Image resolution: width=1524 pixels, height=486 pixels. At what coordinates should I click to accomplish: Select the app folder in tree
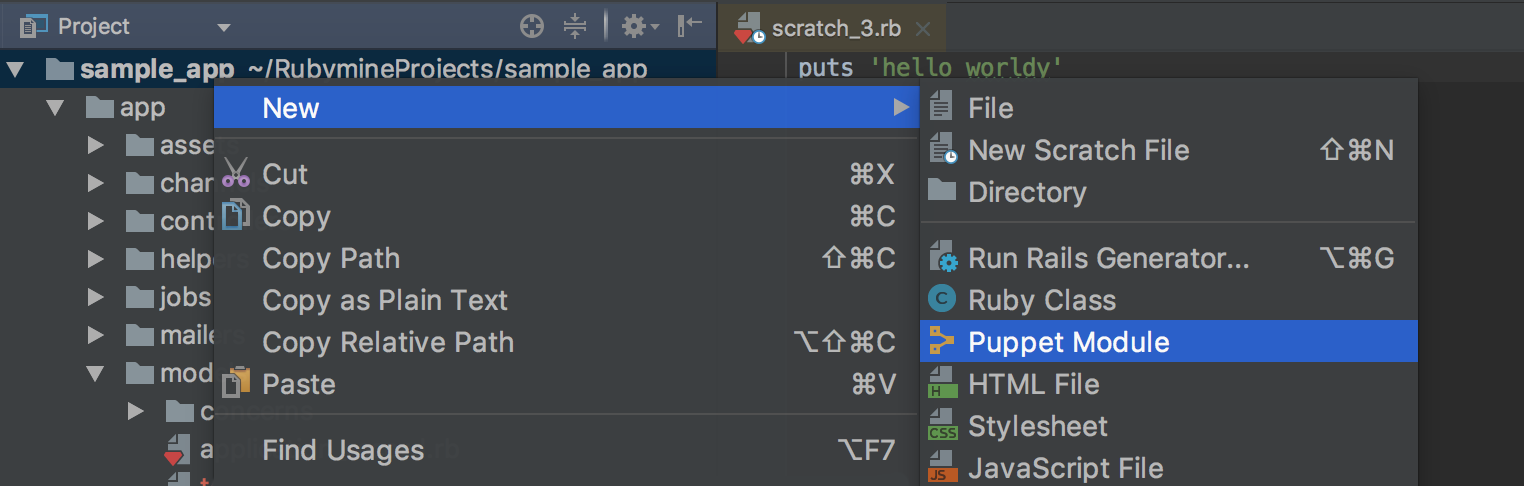click(142, 108)
